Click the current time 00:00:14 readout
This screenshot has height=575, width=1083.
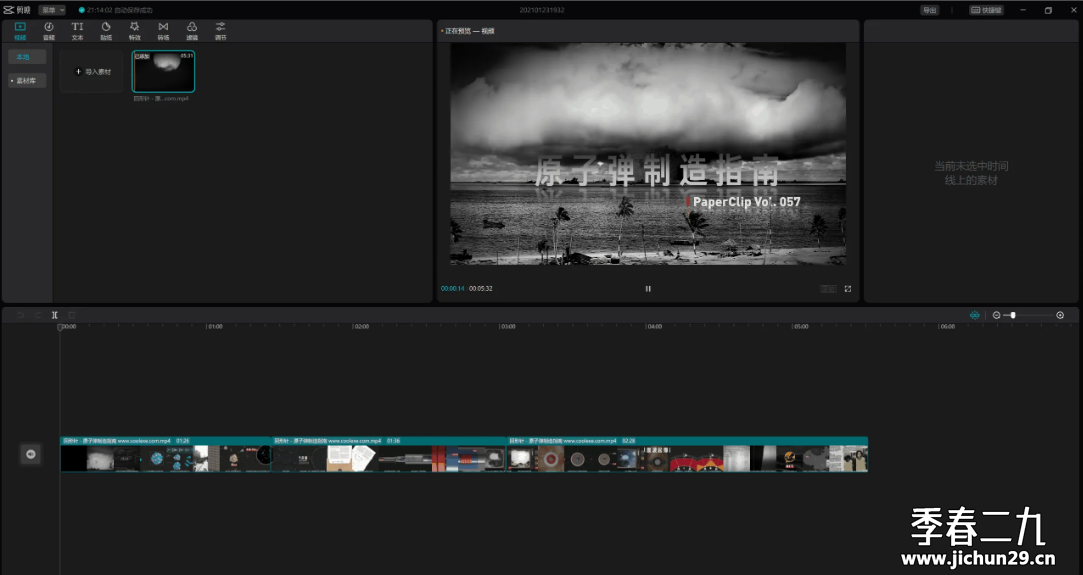452,289
